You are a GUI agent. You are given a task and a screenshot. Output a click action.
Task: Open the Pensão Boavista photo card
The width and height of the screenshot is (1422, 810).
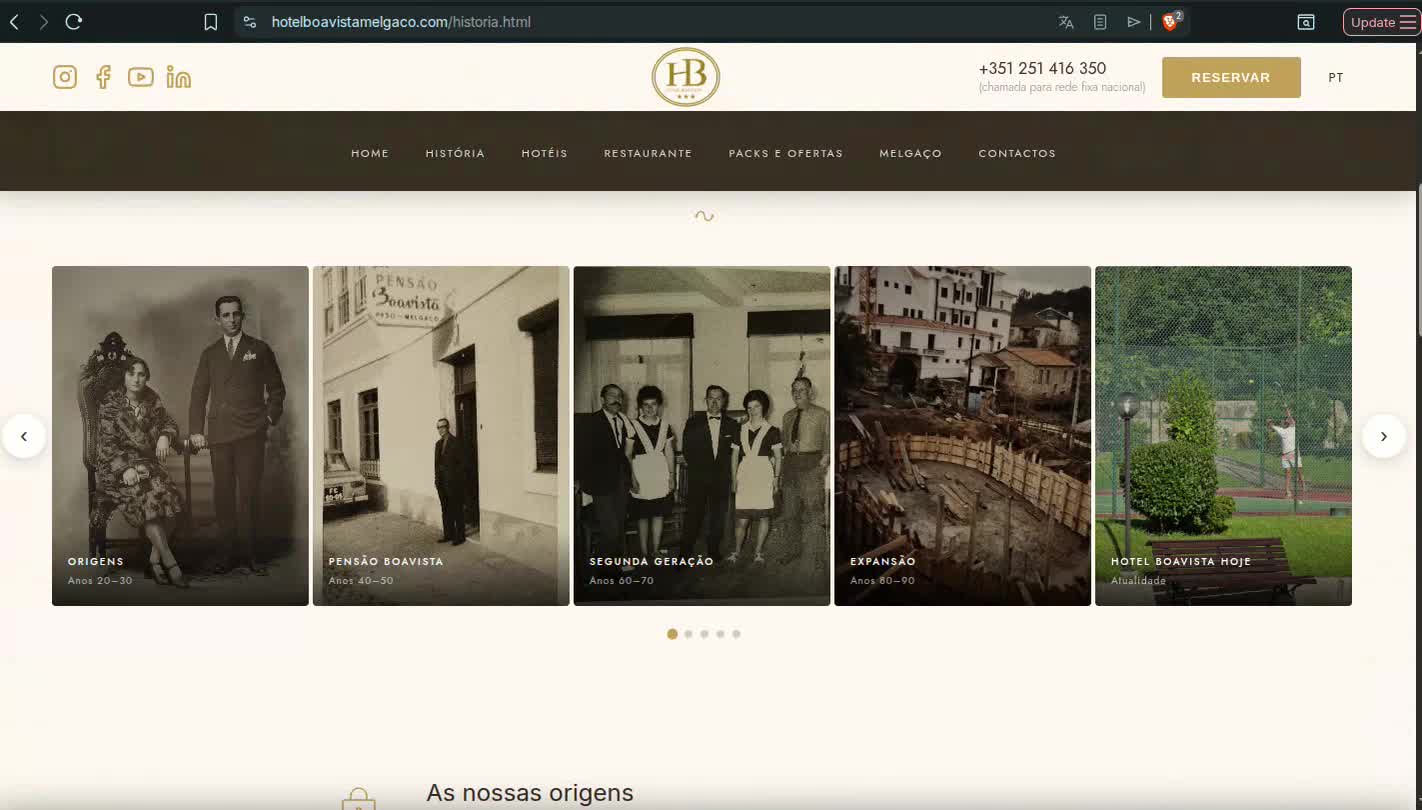pyautogui.click(x=441, y=436)
